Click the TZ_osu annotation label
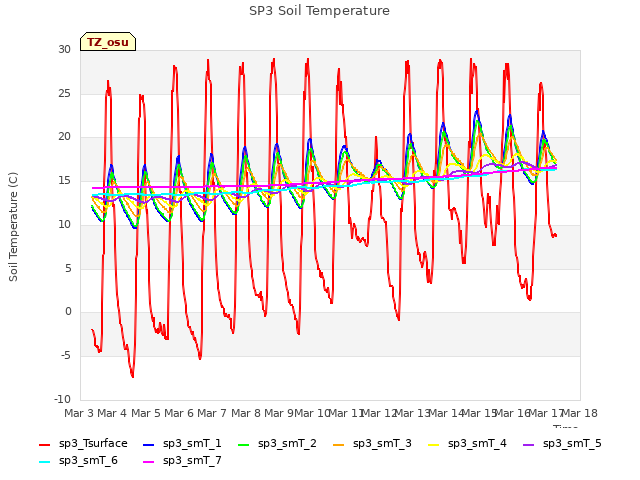The image size is (640, 480). coord(108,42)
